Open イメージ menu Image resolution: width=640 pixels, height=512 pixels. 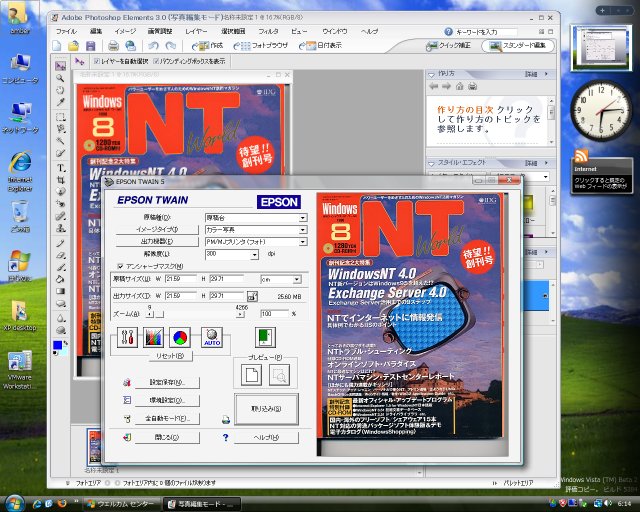click(x=125, y=31)
